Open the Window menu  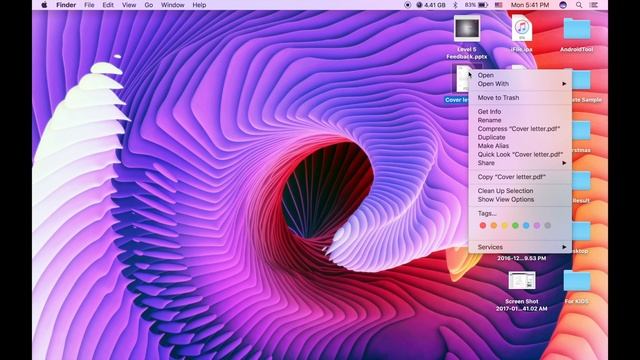pyautogui.click(x=172, y=5)
